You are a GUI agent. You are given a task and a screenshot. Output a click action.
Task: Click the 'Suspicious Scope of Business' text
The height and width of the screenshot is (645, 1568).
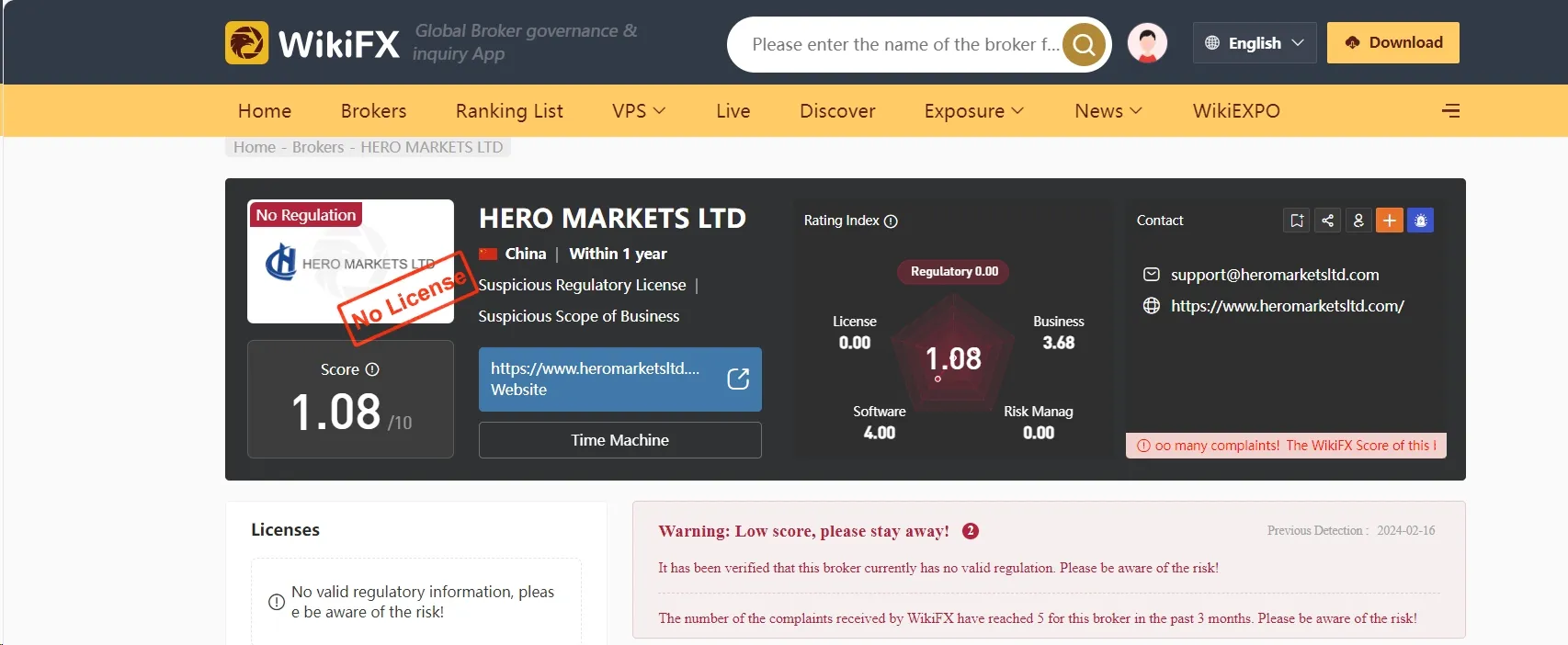click(579, 316)
